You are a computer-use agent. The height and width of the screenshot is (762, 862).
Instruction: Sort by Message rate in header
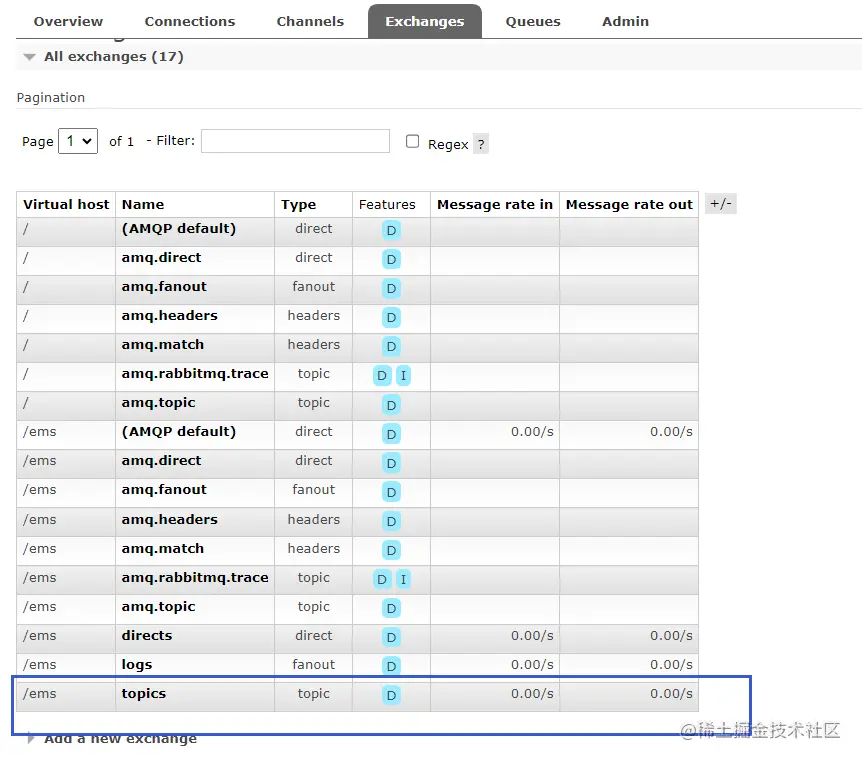[x=495, y=205]
